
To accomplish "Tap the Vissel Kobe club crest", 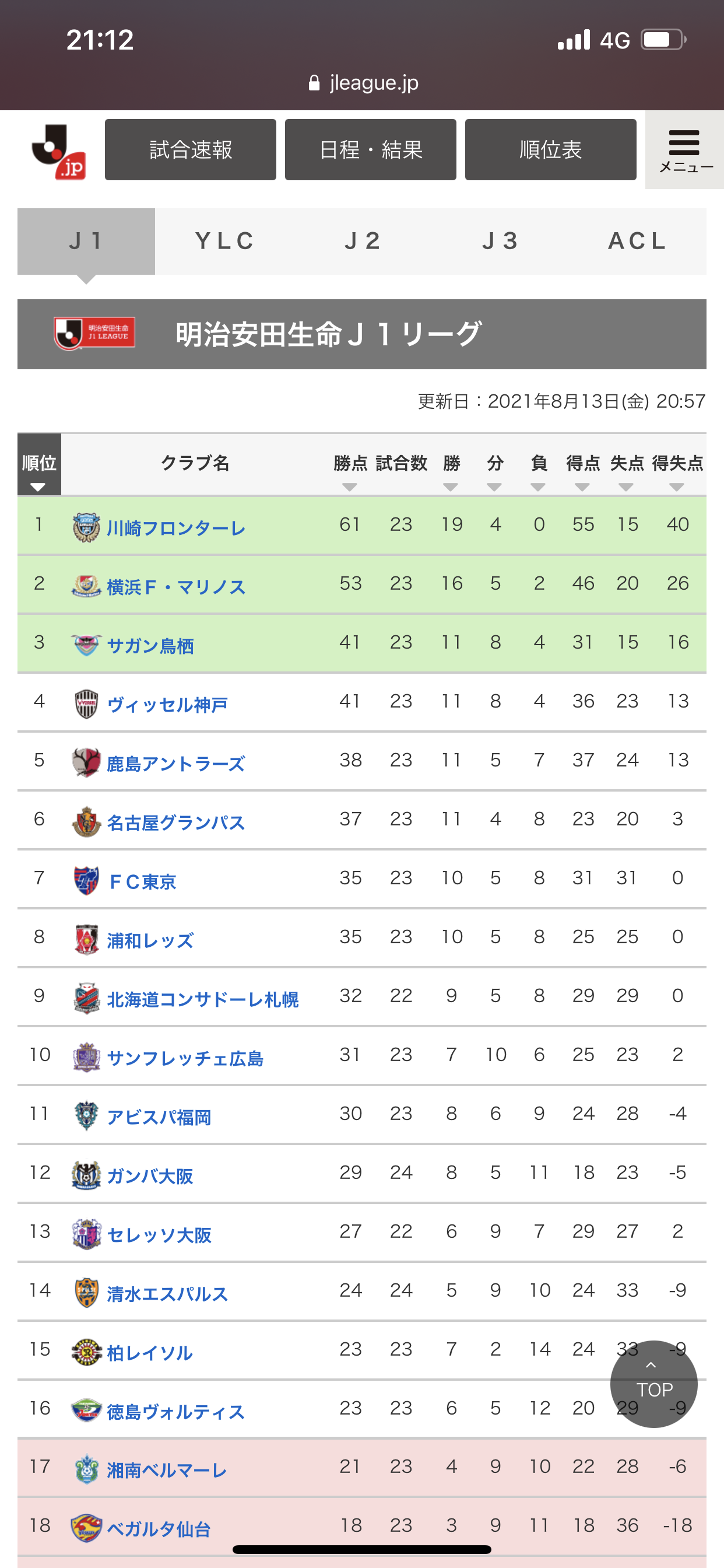I will tap(86, 703).
